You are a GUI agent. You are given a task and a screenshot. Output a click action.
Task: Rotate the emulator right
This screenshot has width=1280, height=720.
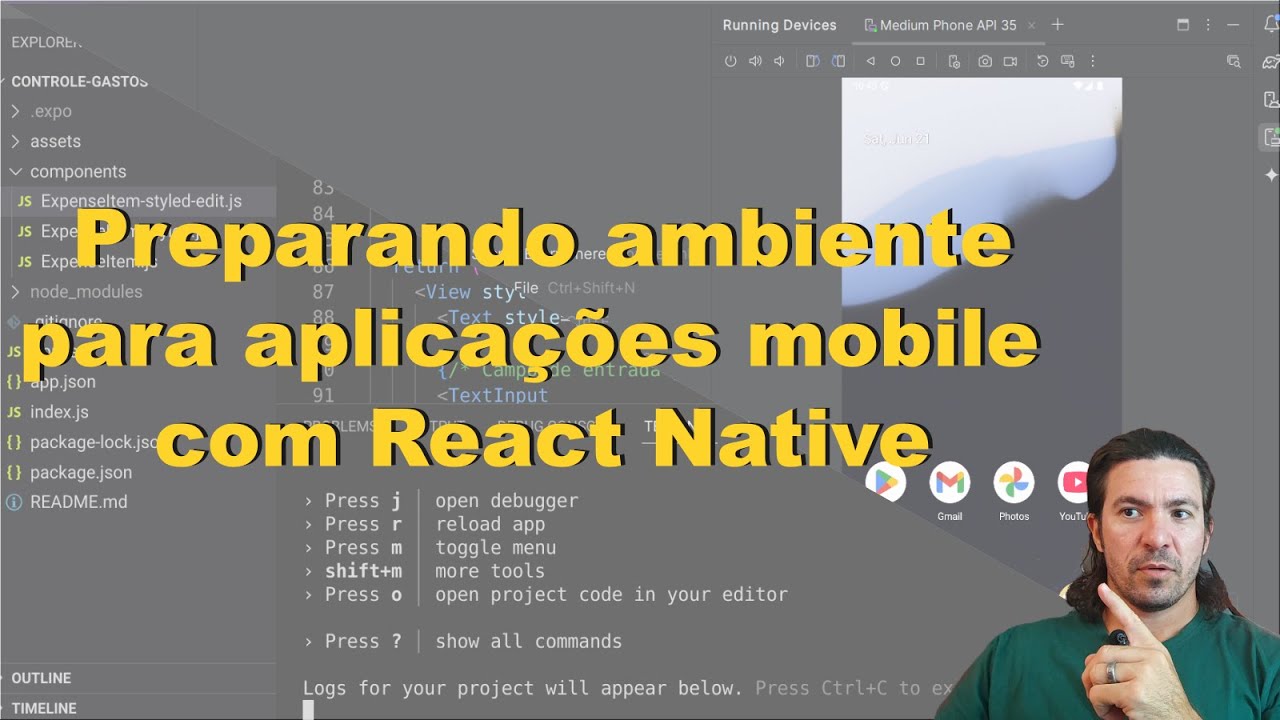pos(838,61)
